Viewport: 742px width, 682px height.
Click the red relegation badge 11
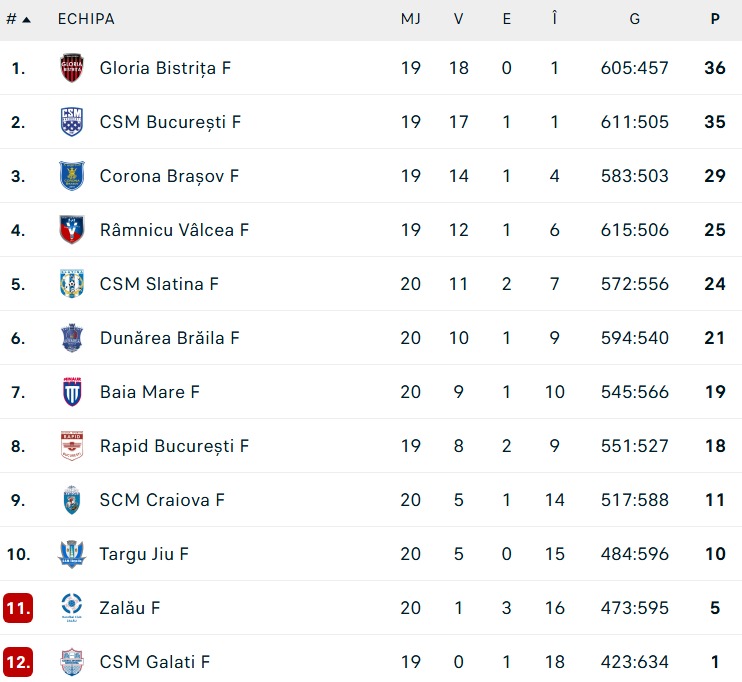[x=18, y=608]
